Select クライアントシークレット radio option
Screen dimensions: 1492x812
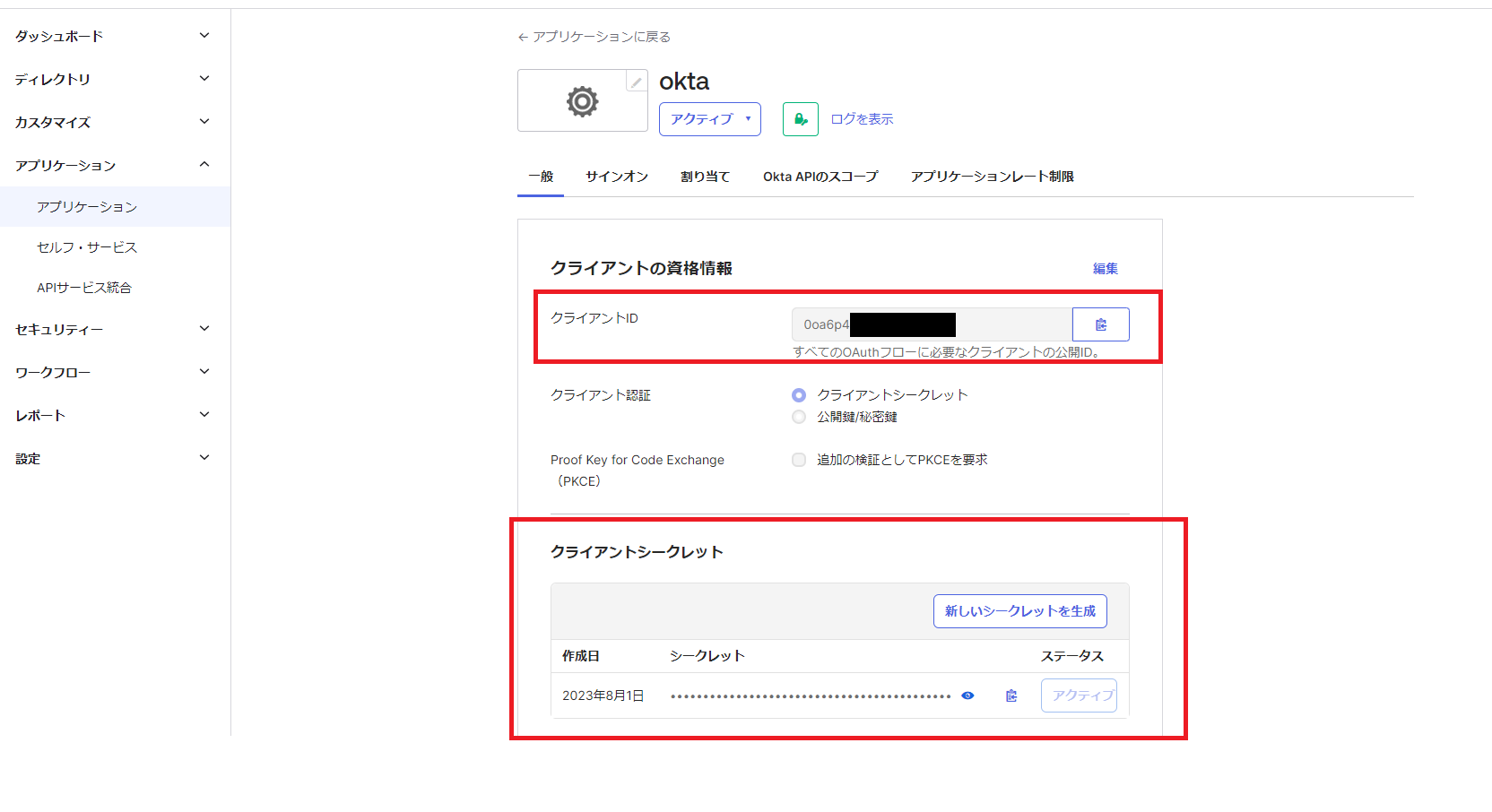point(799,395)
